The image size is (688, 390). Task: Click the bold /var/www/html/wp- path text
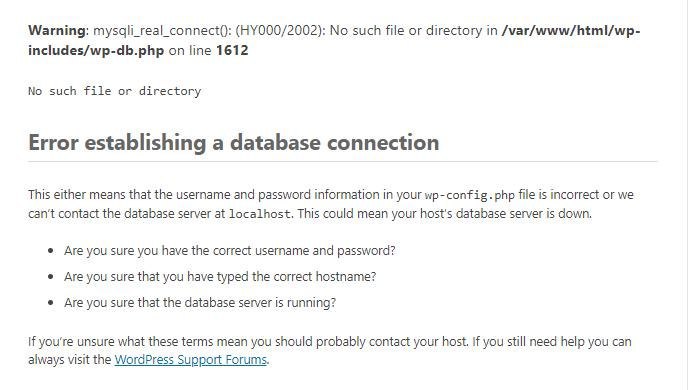(571, 31)
